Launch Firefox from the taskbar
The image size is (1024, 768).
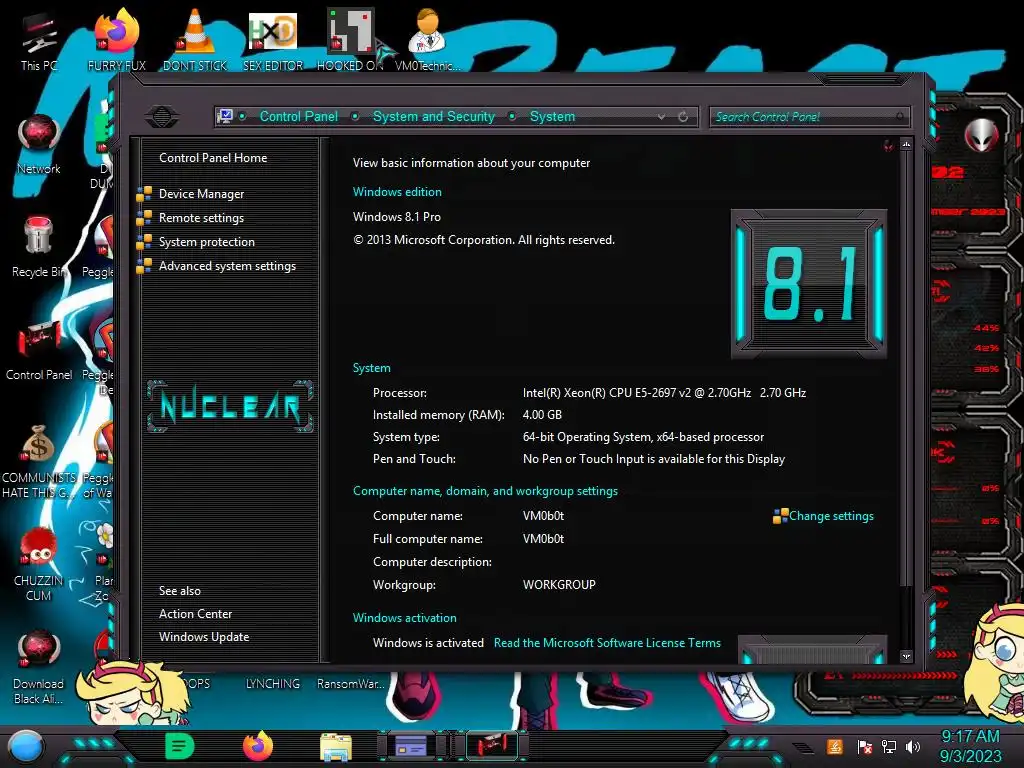point(258,746)
